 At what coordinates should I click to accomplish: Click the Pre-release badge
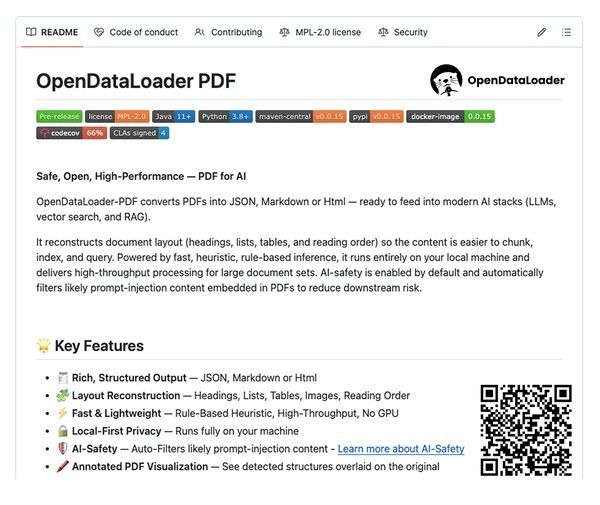59,116
